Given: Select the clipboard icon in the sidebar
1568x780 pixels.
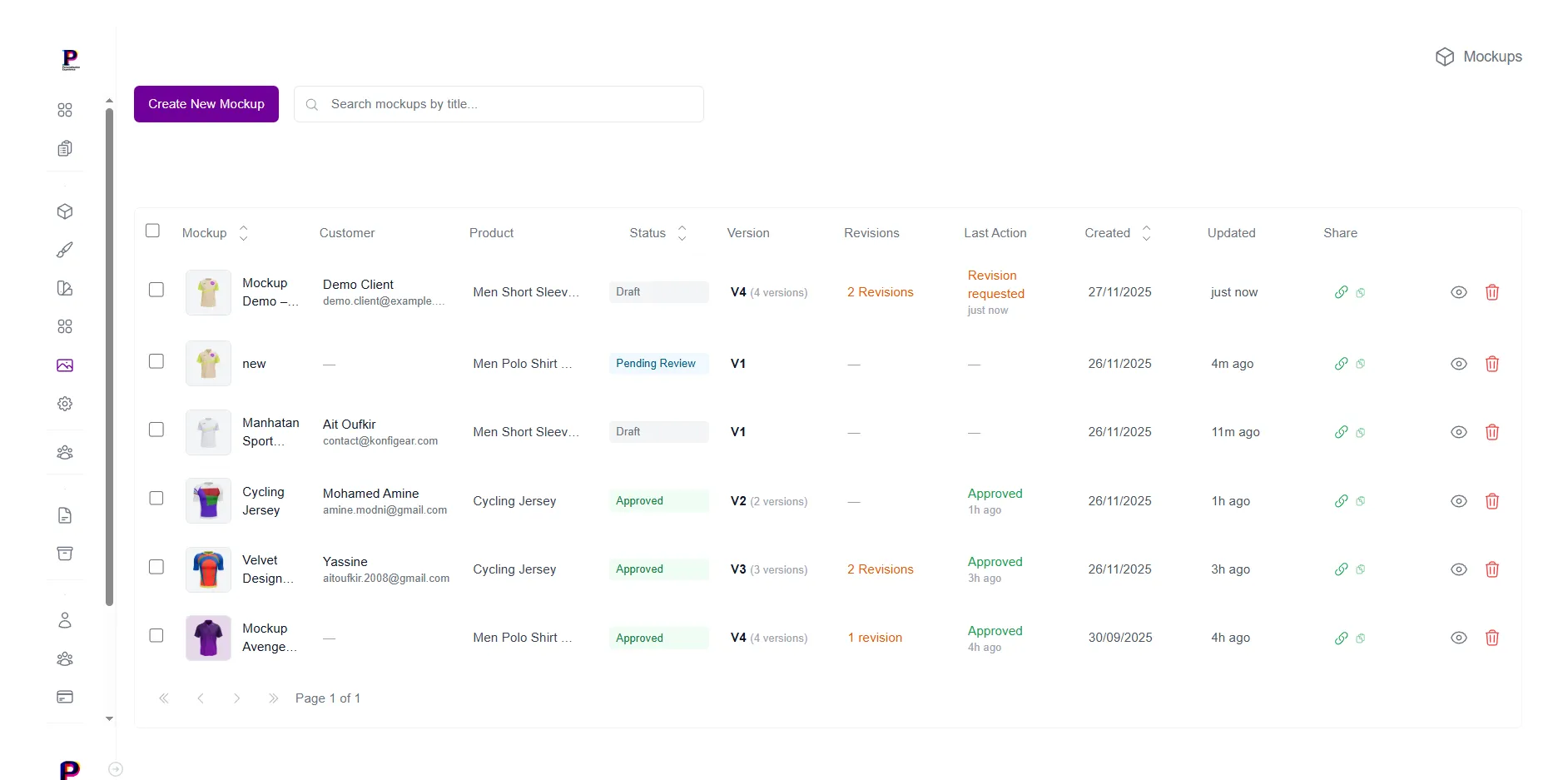Looking at the screenshot, I should point(65,148).
